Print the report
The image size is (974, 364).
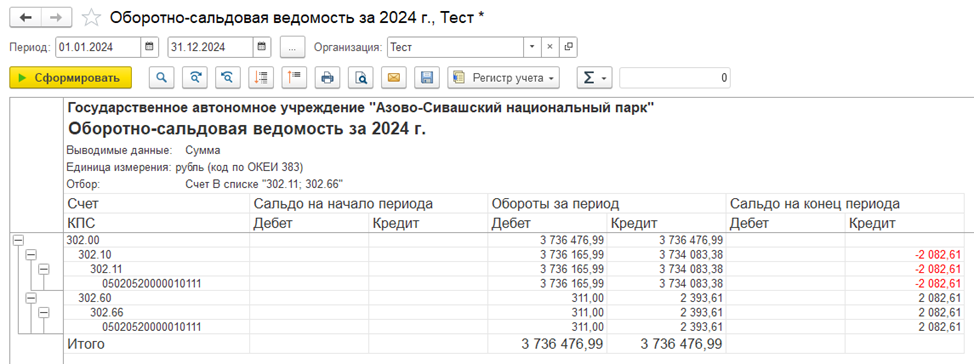327,78
